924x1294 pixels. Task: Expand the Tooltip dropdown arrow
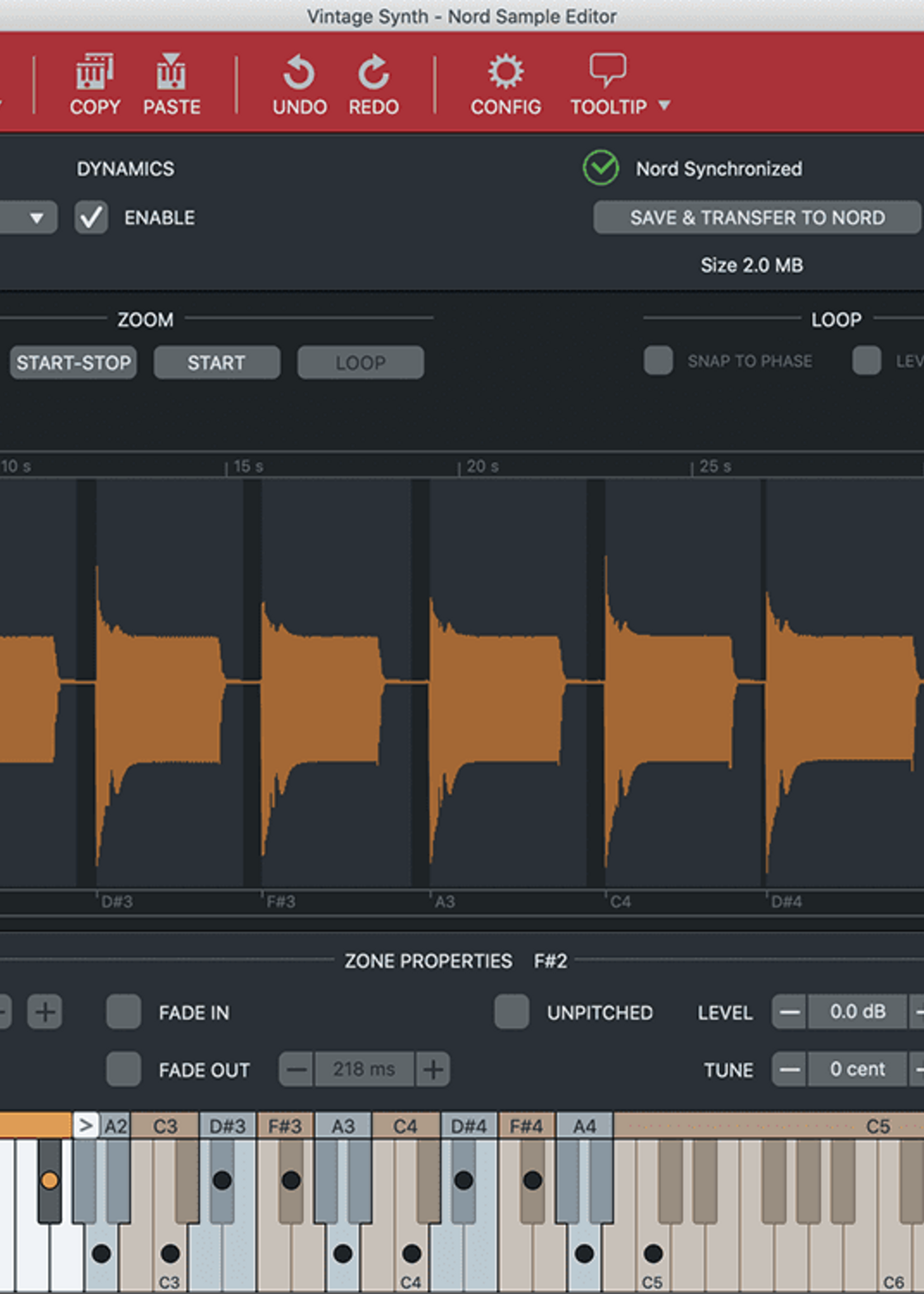coord(664,106)
